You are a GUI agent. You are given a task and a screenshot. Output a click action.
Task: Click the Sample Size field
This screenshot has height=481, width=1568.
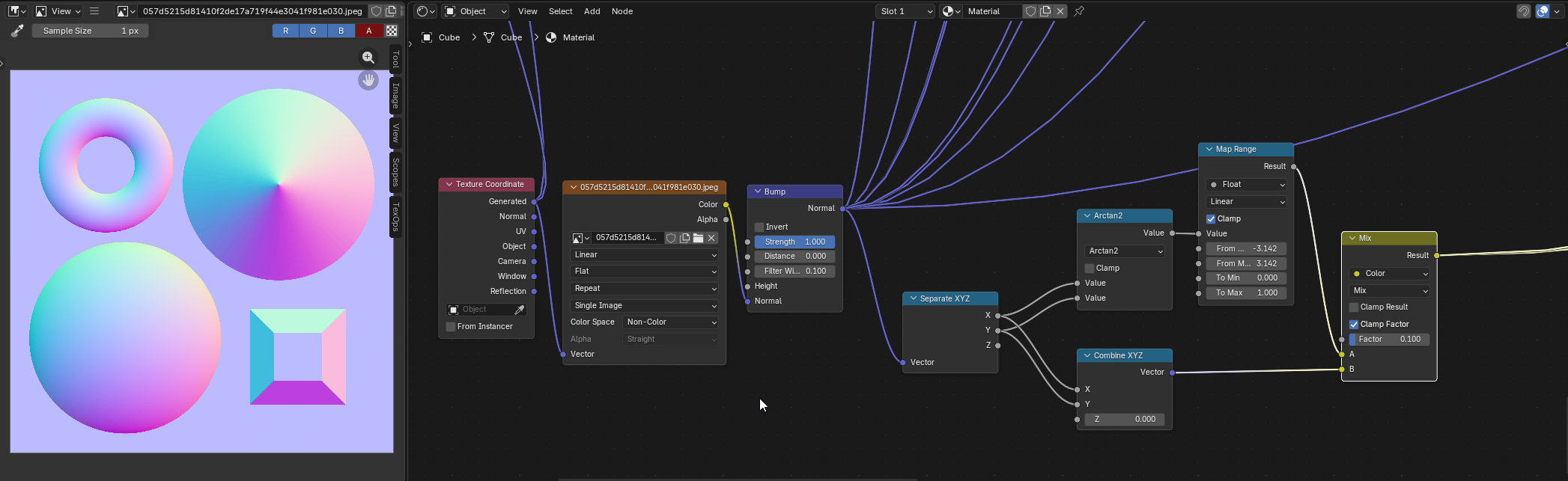click(90, 31)
